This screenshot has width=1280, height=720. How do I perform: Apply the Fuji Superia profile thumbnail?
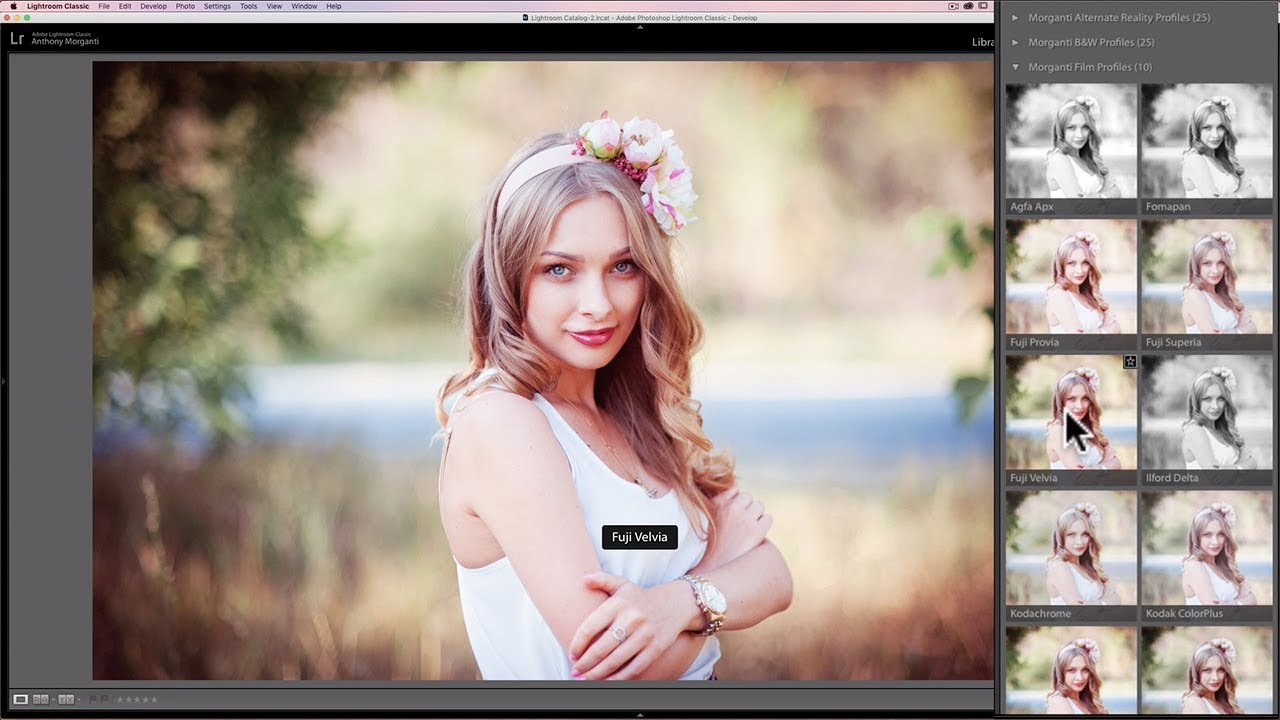(1207, 276)
